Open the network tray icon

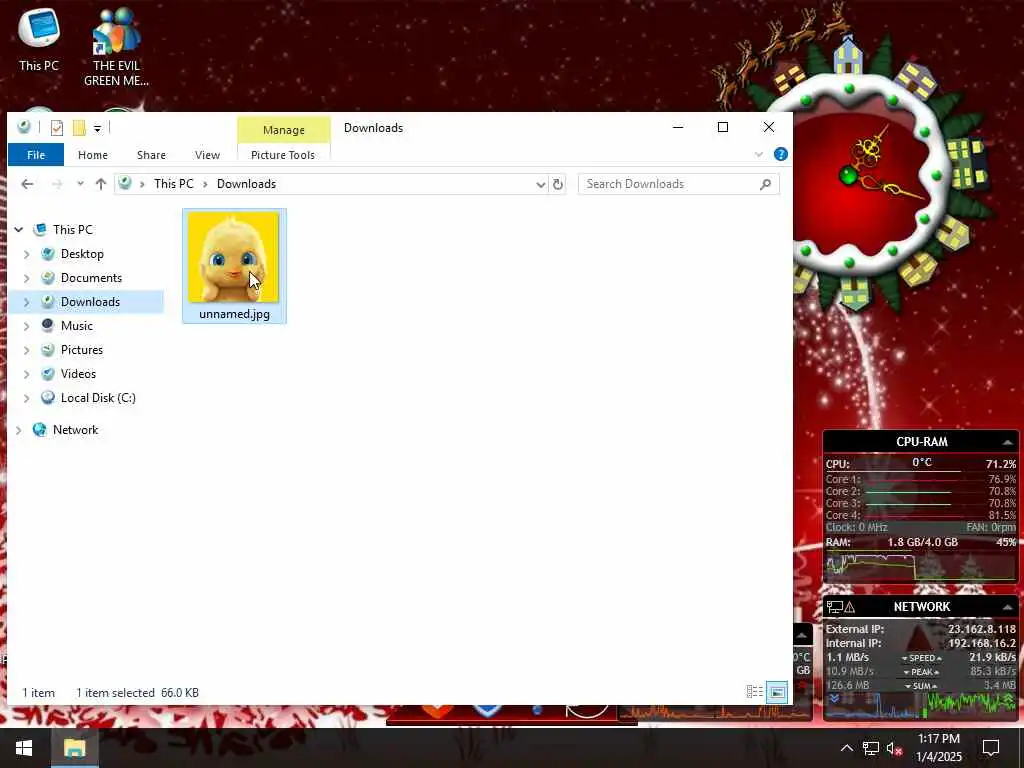coord(871,748)
